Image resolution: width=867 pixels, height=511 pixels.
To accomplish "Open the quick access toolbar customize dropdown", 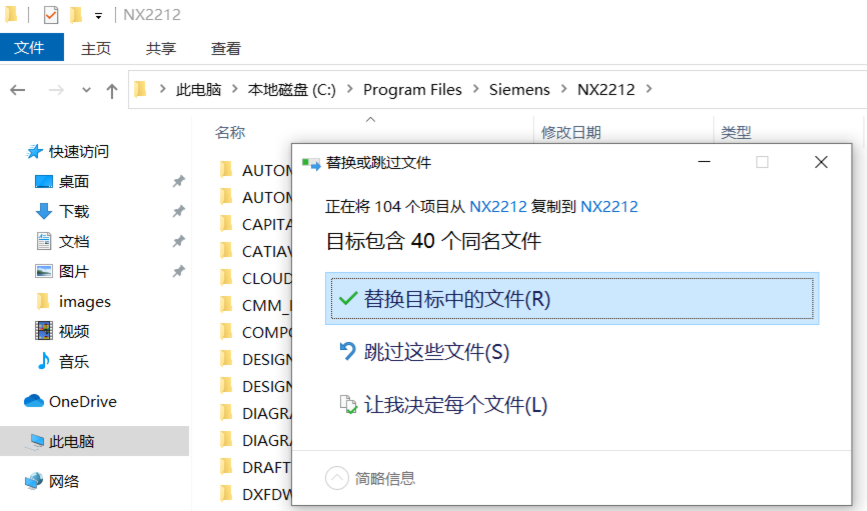I will [98, 16].
